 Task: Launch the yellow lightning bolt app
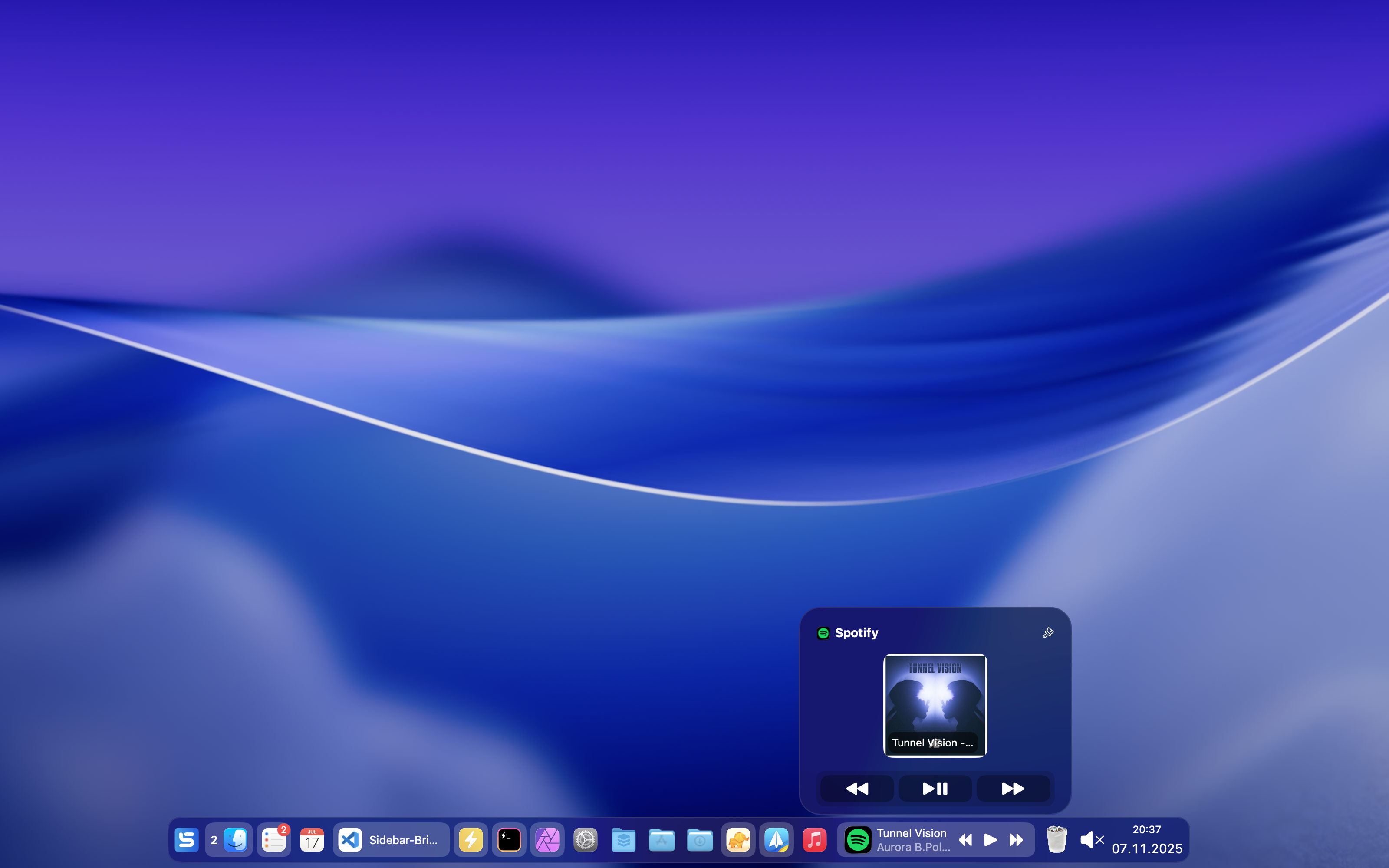tap(471, 841)
